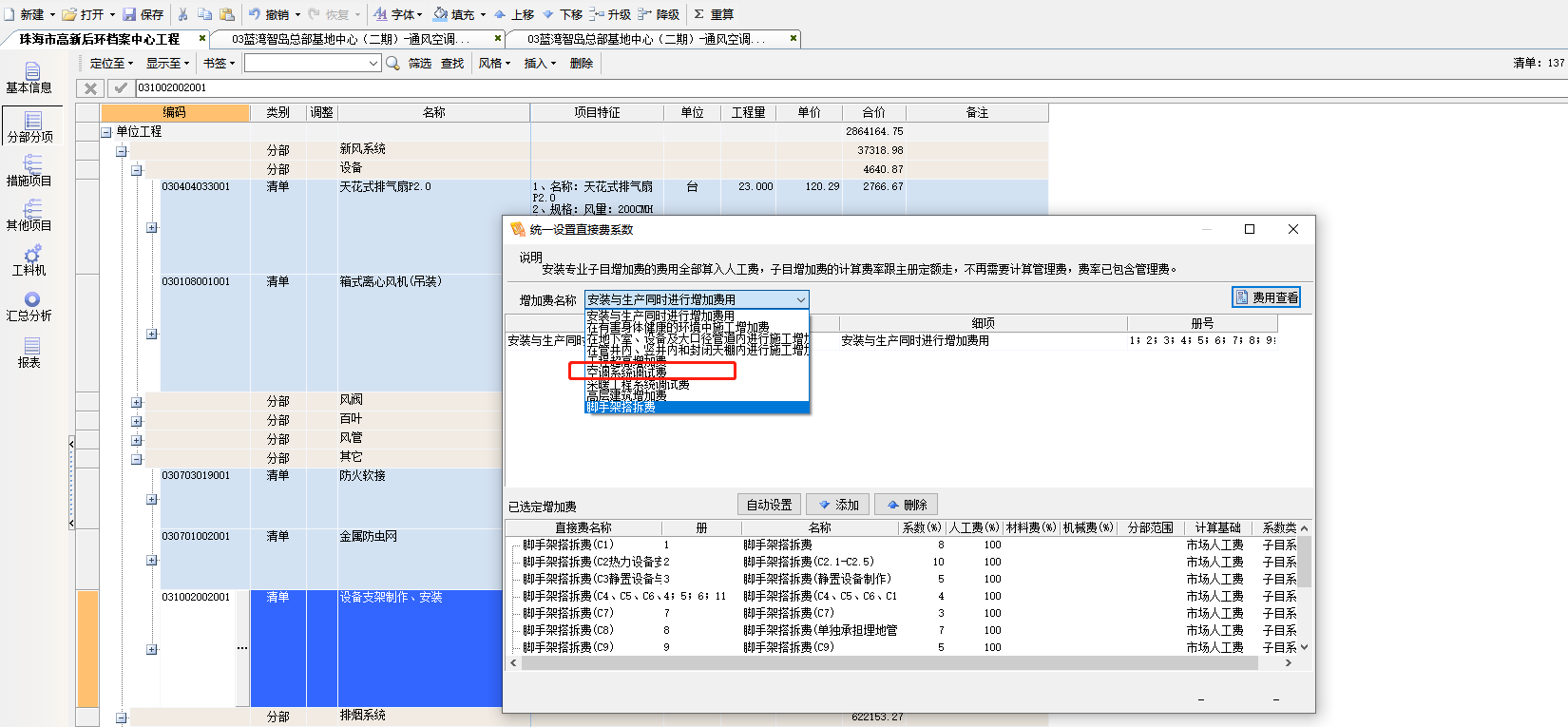Open the 显示至 dropdown
The image size is (1568, 727).
[x=167, y=63]
